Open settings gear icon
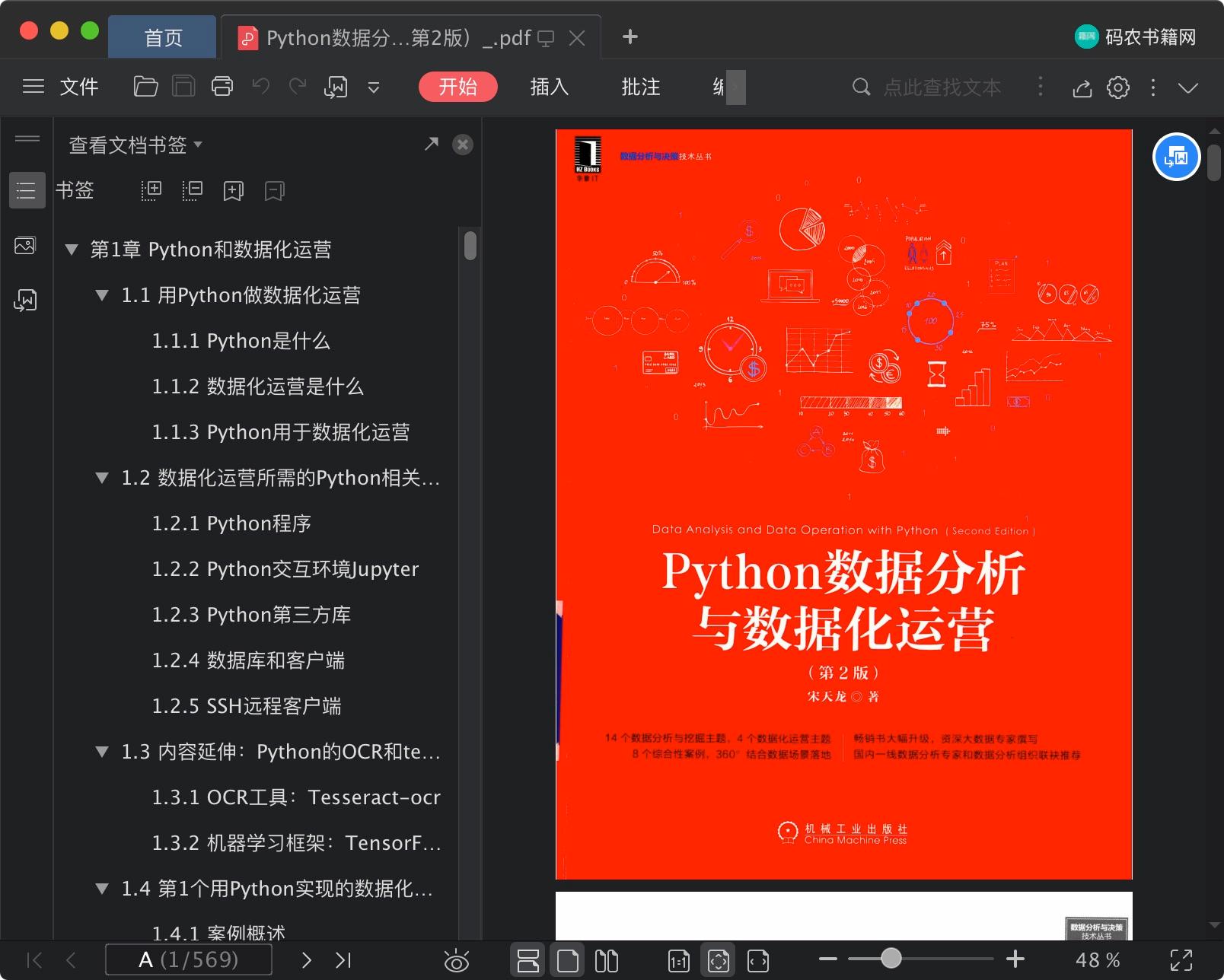 coord(1117,87)
